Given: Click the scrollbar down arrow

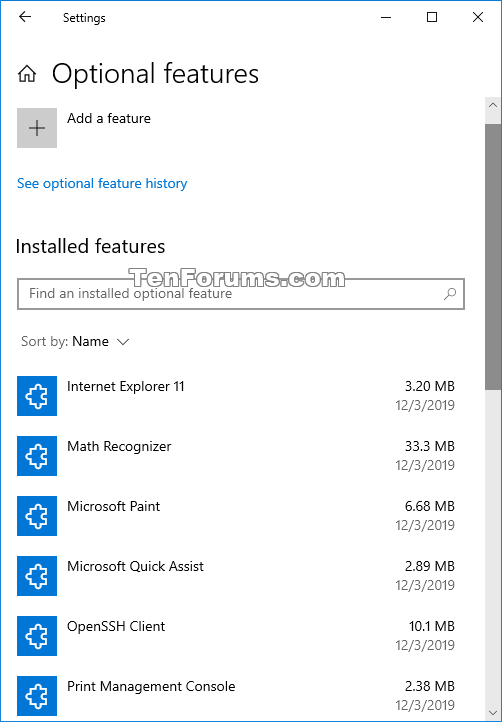Looking at the screenshot, I should (493, 713).
